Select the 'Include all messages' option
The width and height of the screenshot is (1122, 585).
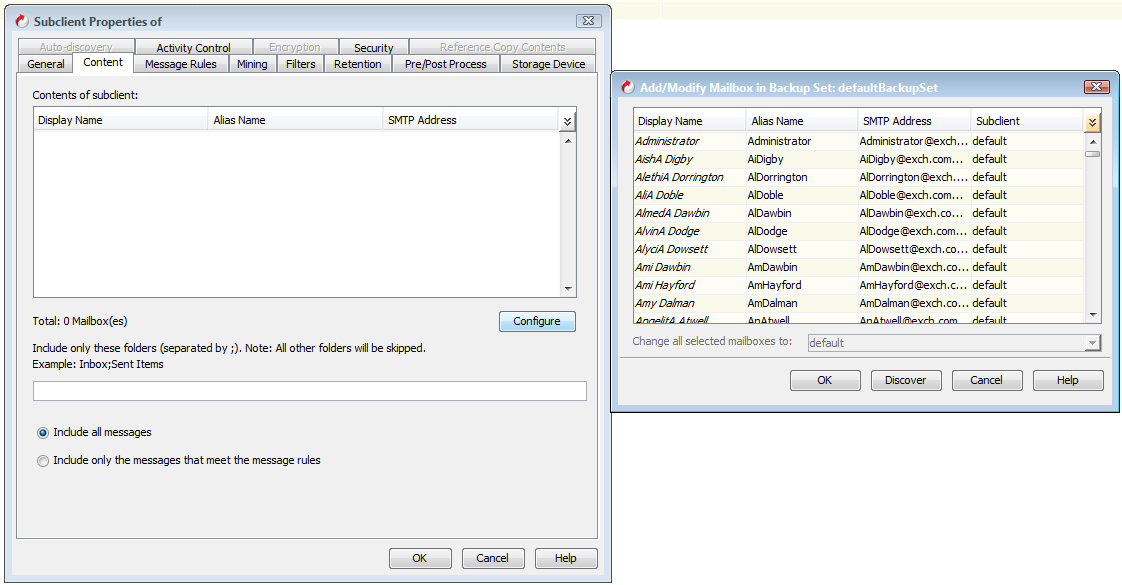[41, 433]
